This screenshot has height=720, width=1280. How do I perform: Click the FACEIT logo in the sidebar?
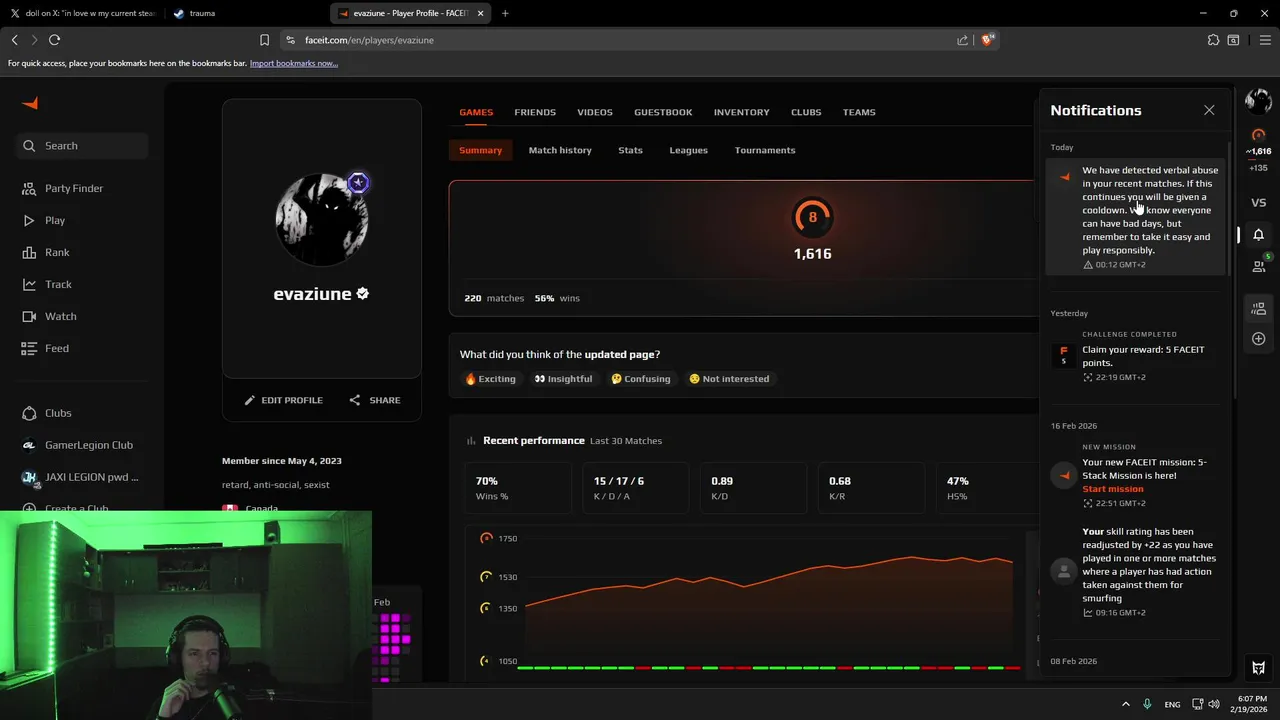[x=30, y=103]
